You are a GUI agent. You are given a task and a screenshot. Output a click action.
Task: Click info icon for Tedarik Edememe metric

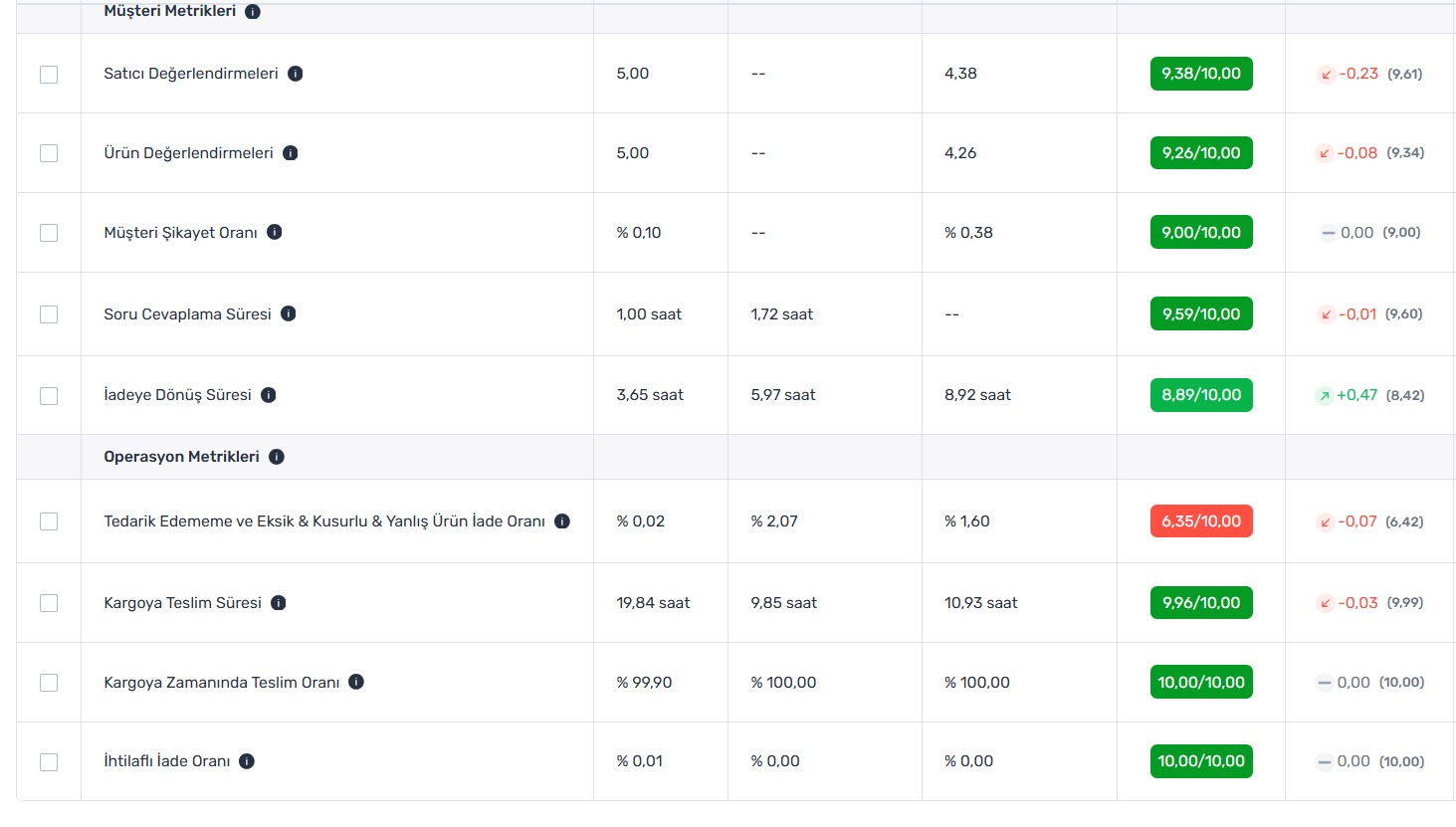click(x=562, y=521)
